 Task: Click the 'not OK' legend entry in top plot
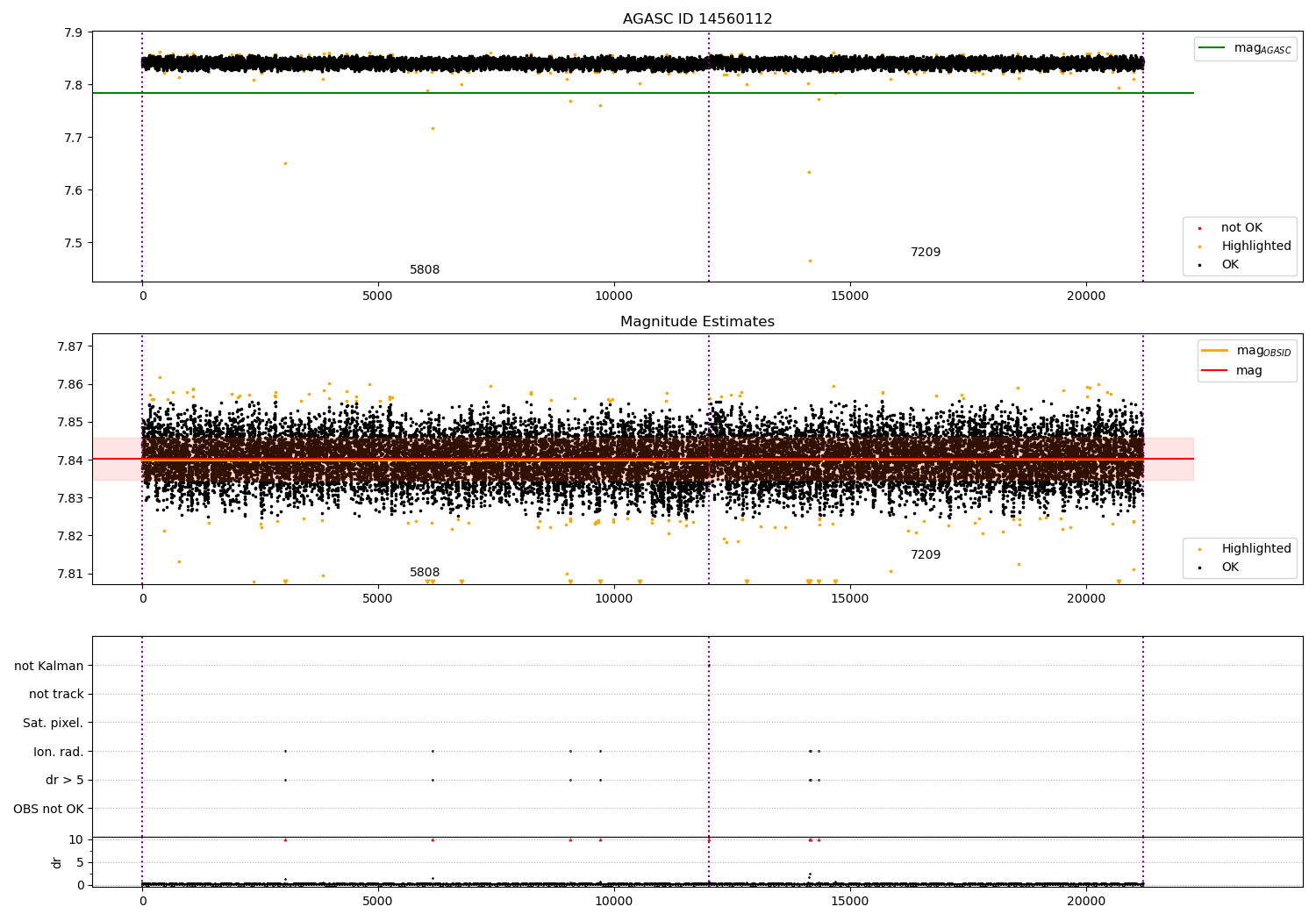coord(1241,228)
